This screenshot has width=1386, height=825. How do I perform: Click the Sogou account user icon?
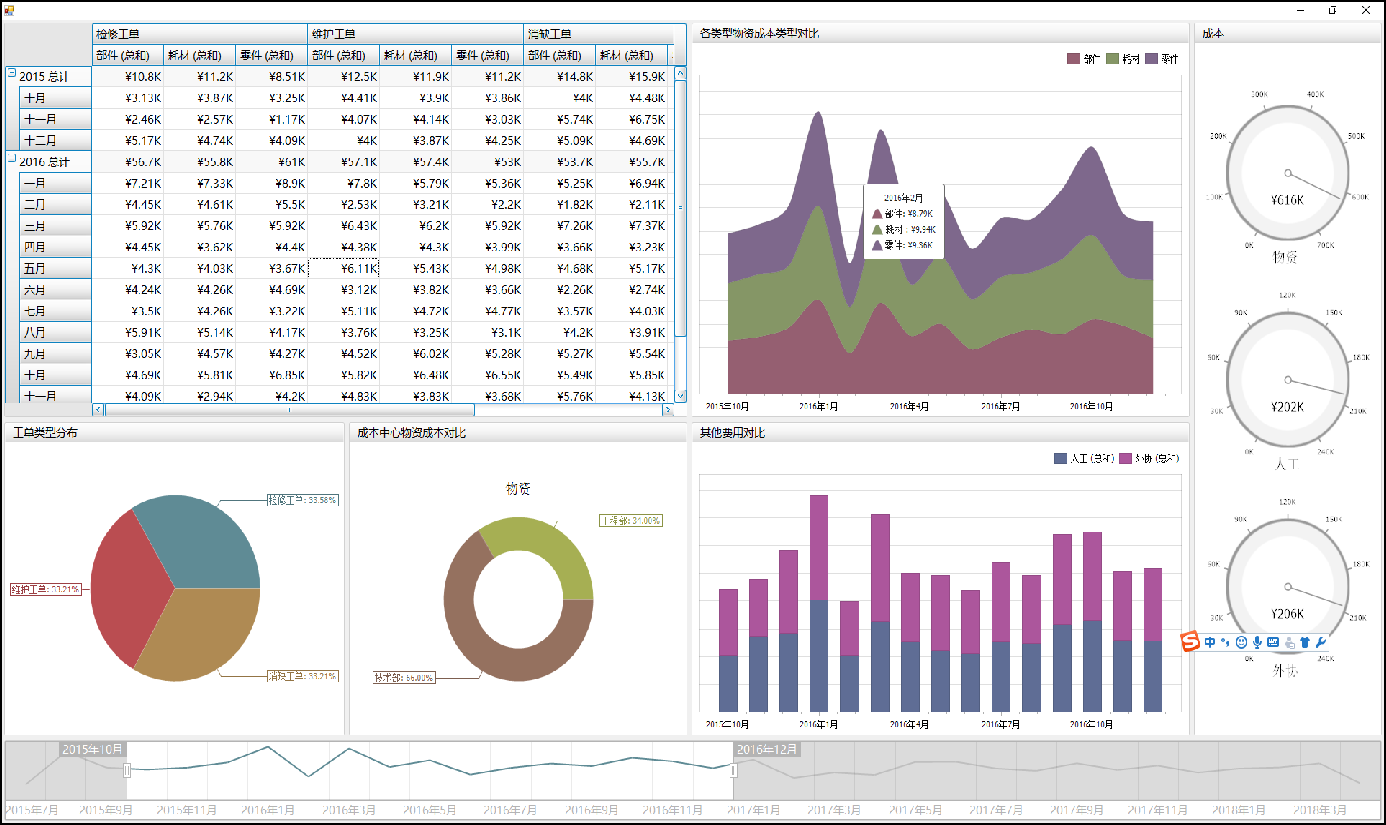[x=1289, y=642]
